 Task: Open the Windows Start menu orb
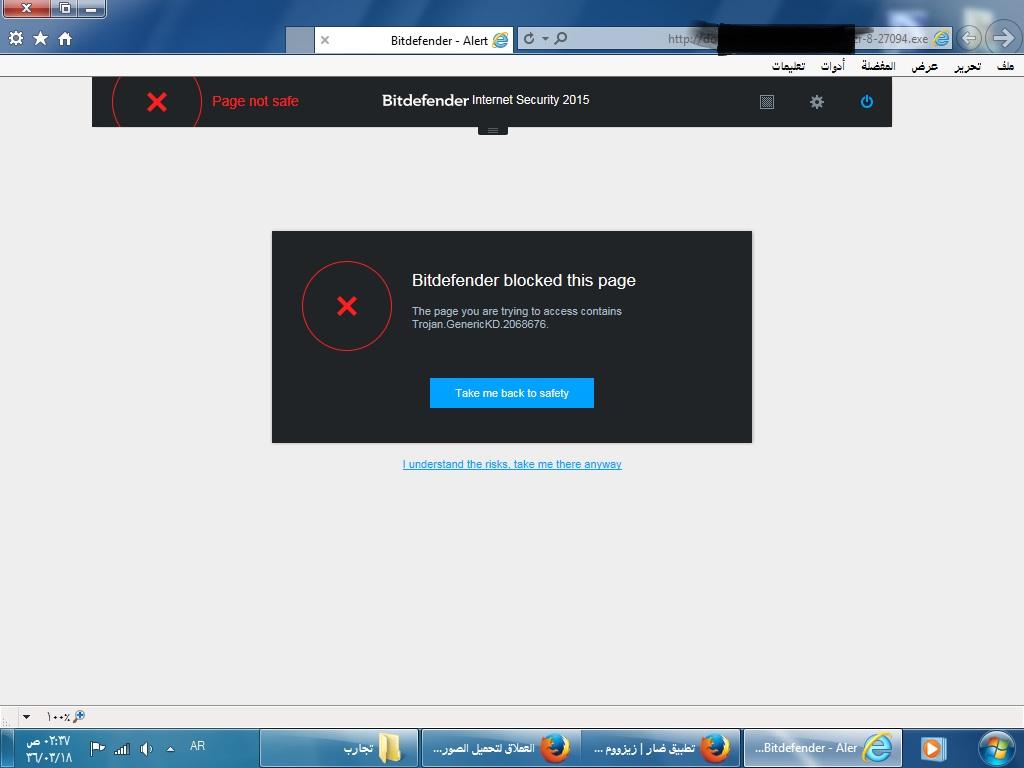[997, 748]
